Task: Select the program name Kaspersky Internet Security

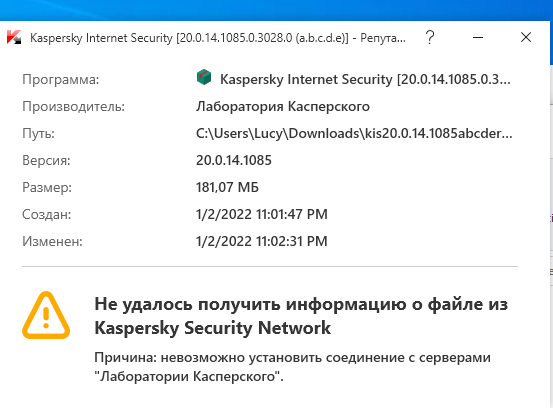Action: (x=365, y=79)
